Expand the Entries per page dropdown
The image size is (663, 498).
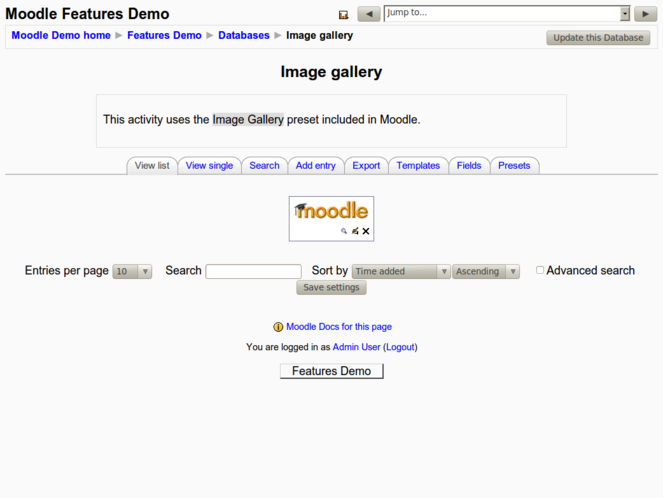(x=132, y=271)
